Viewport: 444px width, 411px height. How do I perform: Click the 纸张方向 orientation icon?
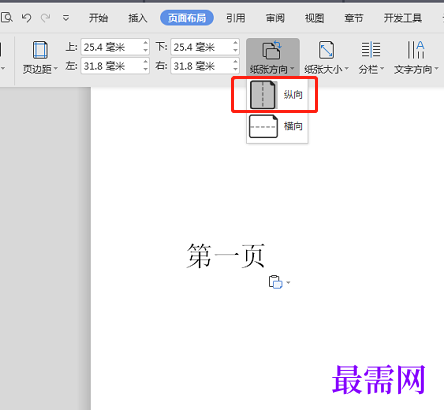(x=272, y=50)
